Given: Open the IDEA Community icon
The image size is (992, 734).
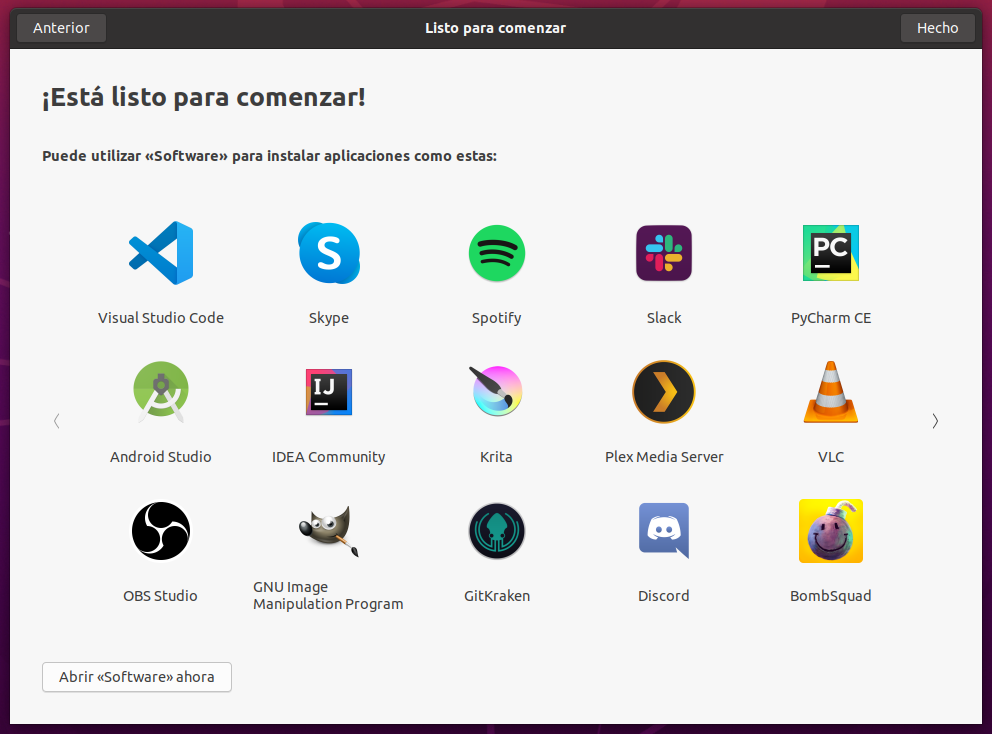Looking at the screenshot, I should pyautogui.click(x=329, y=392).
